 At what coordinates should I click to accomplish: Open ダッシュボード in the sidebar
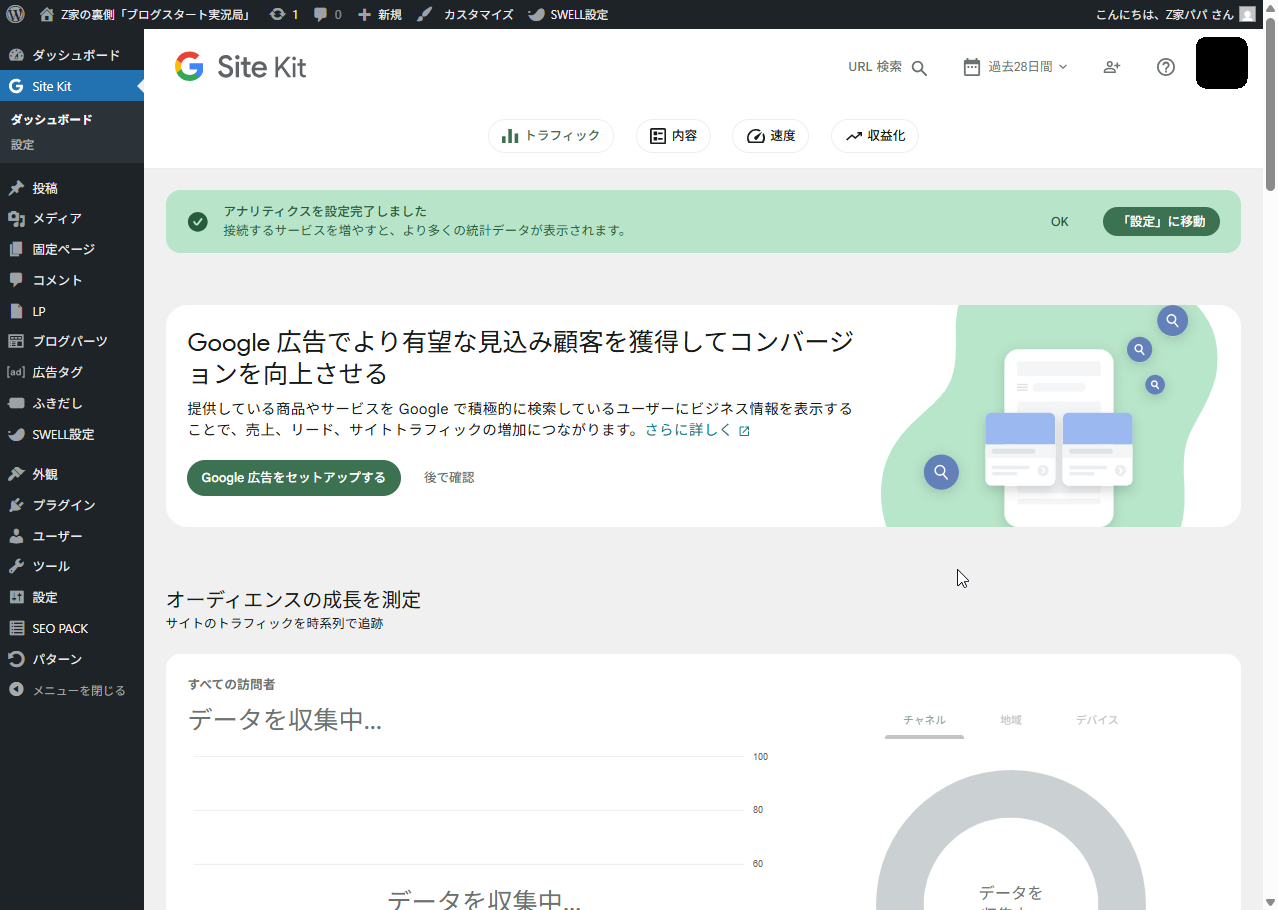tap(72, 55)
